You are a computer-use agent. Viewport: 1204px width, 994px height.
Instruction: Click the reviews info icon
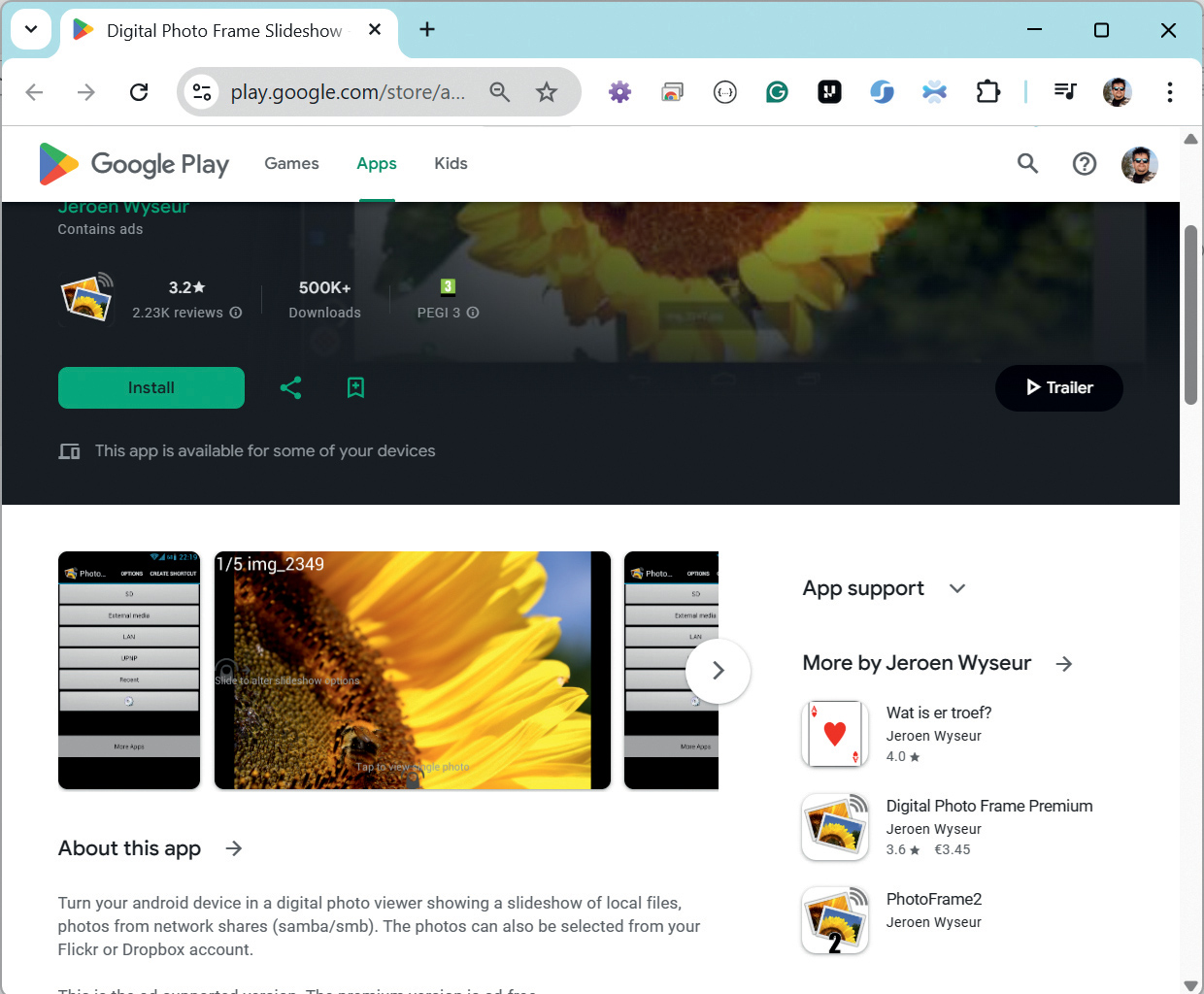[236, 313]
